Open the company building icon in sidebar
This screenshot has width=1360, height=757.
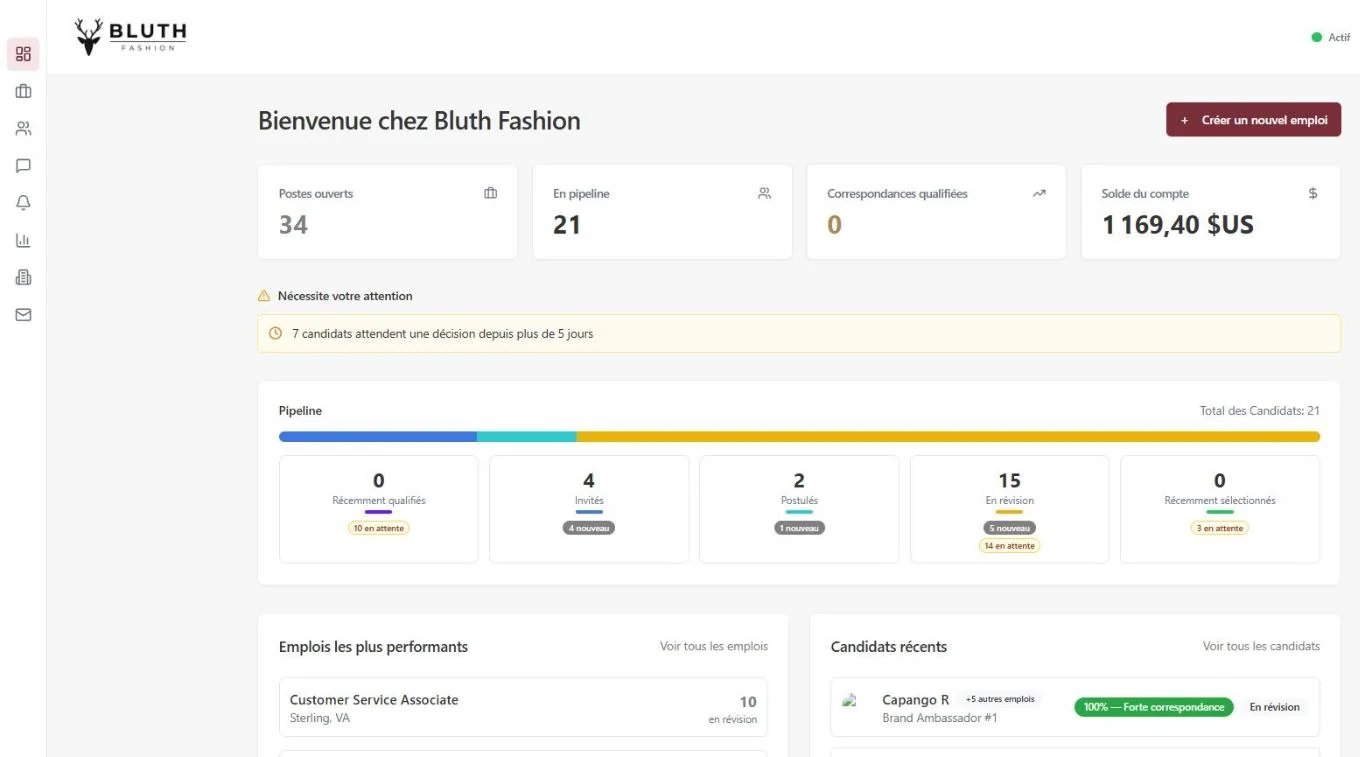[23, 277]
